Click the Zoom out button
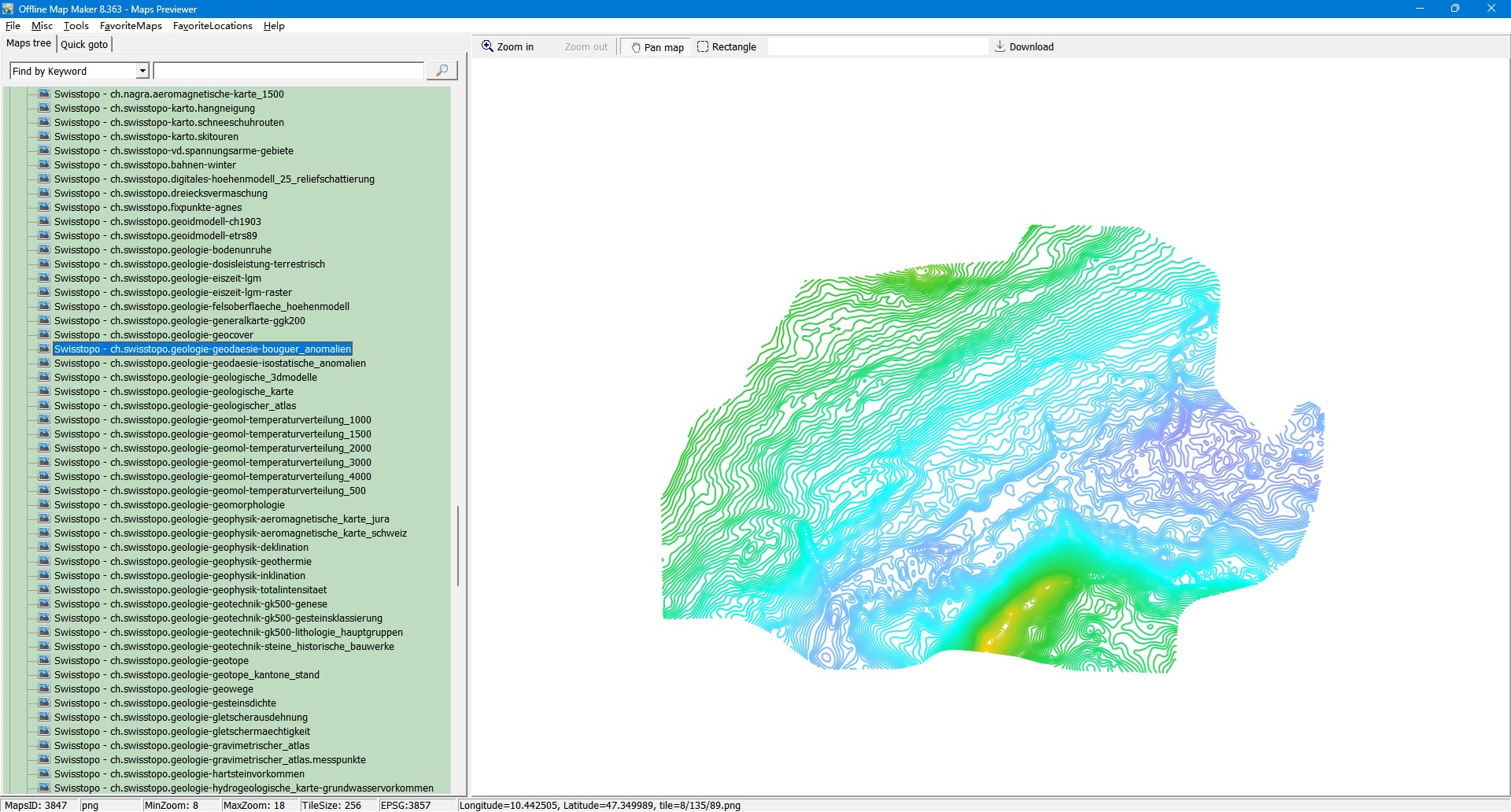The image size is (1511, 812). point(586,47)
